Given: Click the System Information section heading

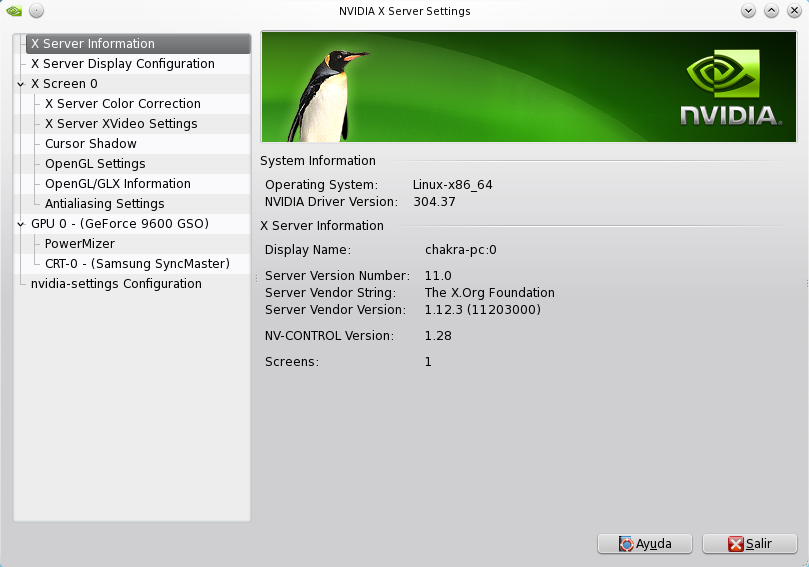Looking at the screenshot, I should [318, 161].
